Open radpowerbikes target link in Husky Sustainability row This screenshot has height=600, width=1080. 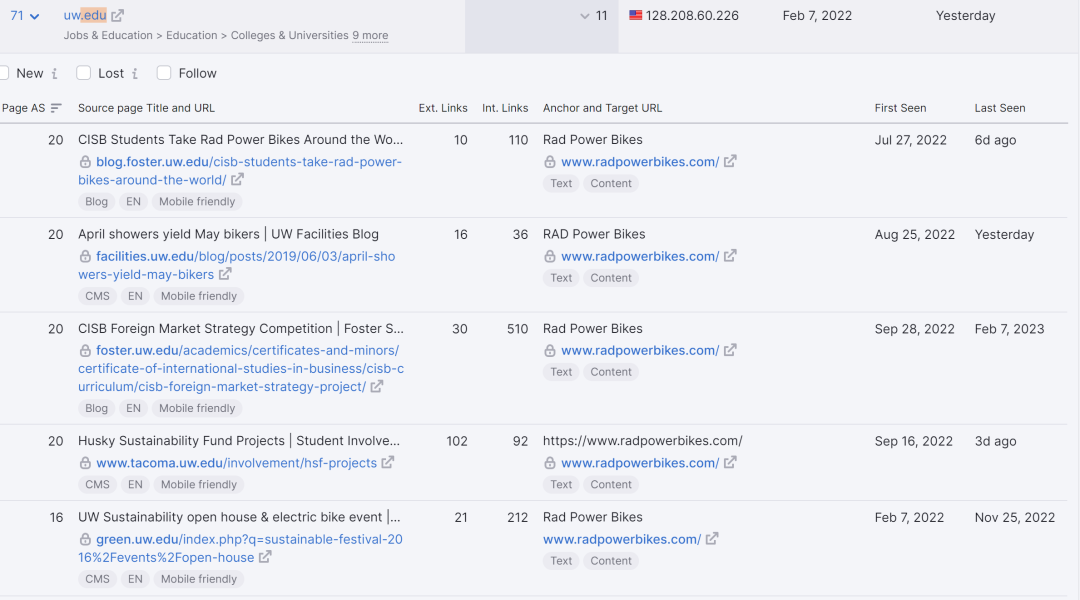click(640, 463)
